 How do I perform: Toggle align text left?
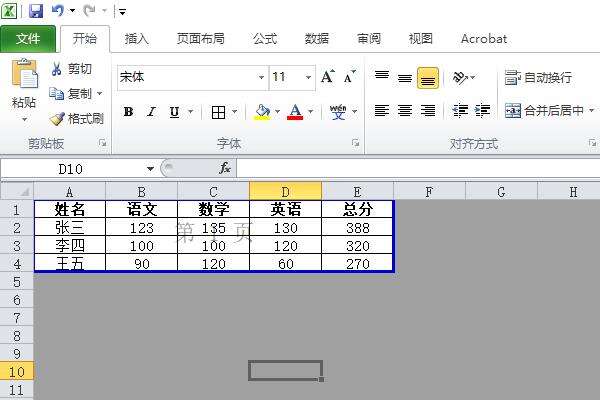pos(382,111)
